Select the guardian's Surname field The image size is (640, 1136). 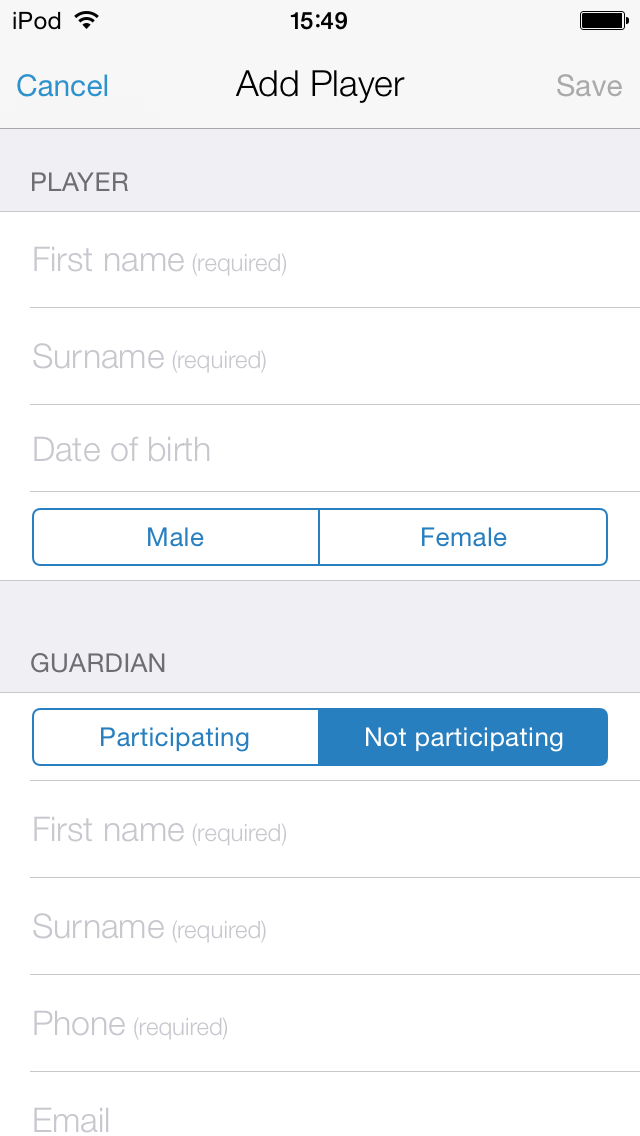(320, 927)
